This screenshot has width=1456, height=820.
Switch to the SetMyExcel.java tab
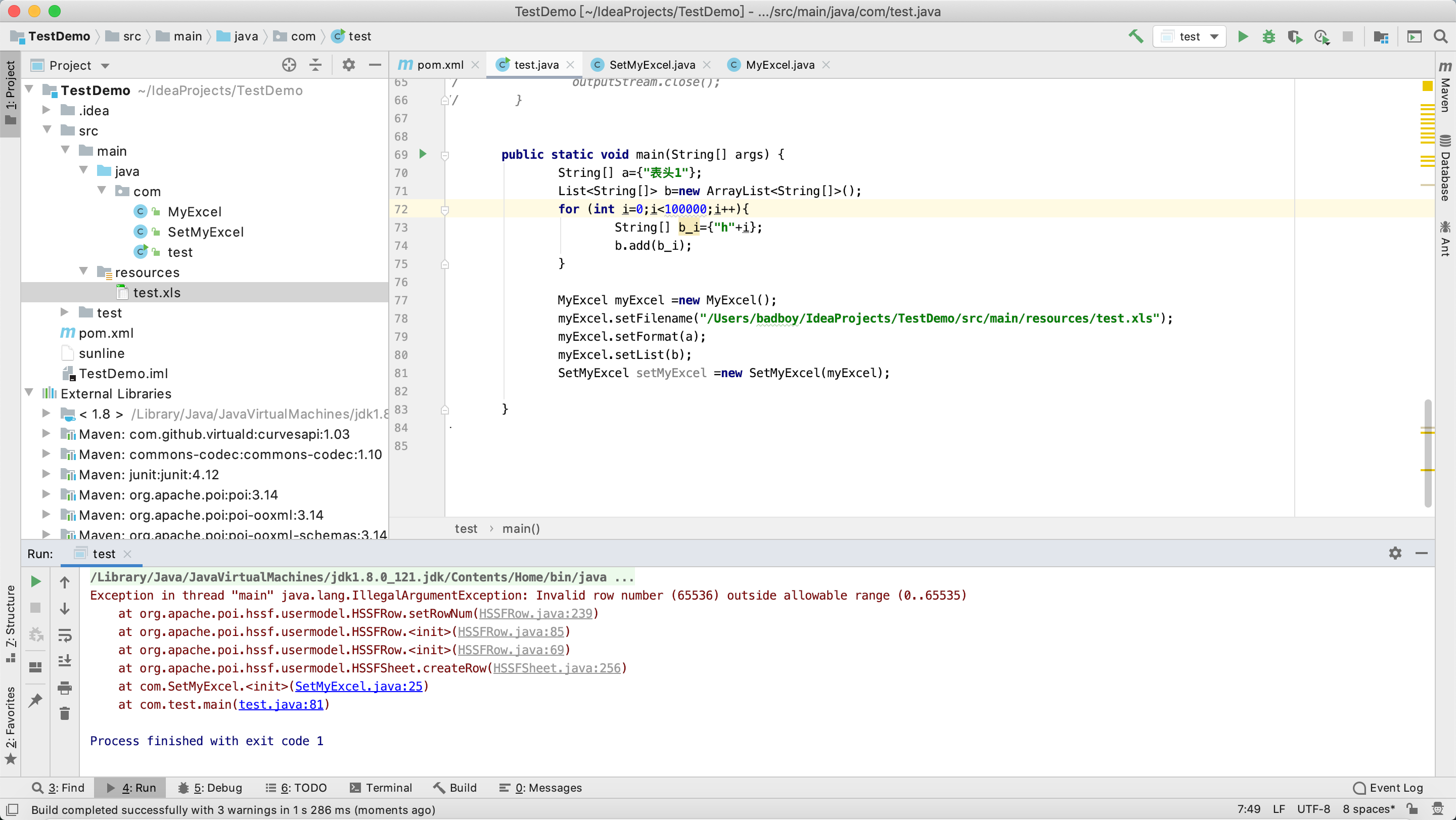click(651, 65)
